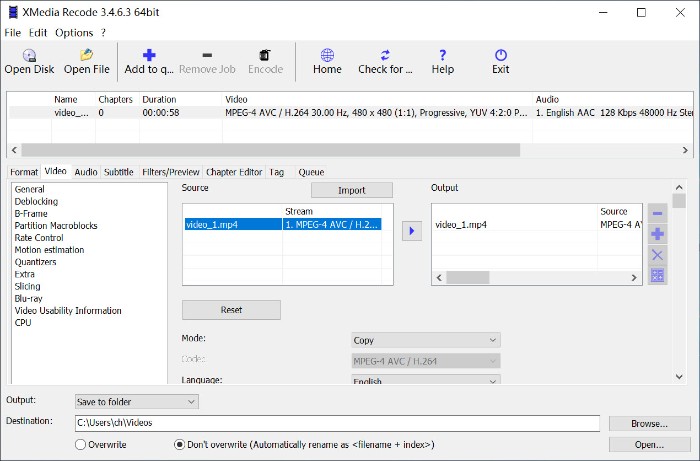Select the Don't overwrite radio button
This screenshot has height=461, width=700.
[x=179, y=444]
